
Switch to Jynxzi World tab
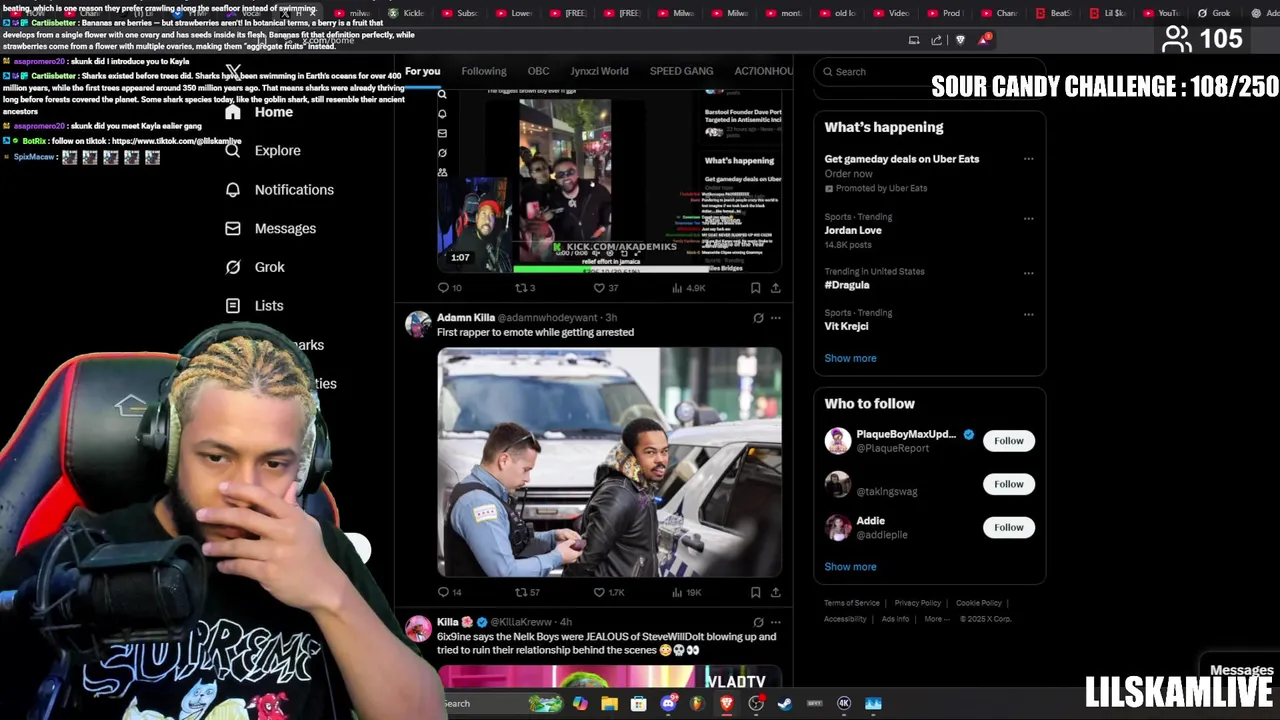pyautogui.click(x=599, y=71)
